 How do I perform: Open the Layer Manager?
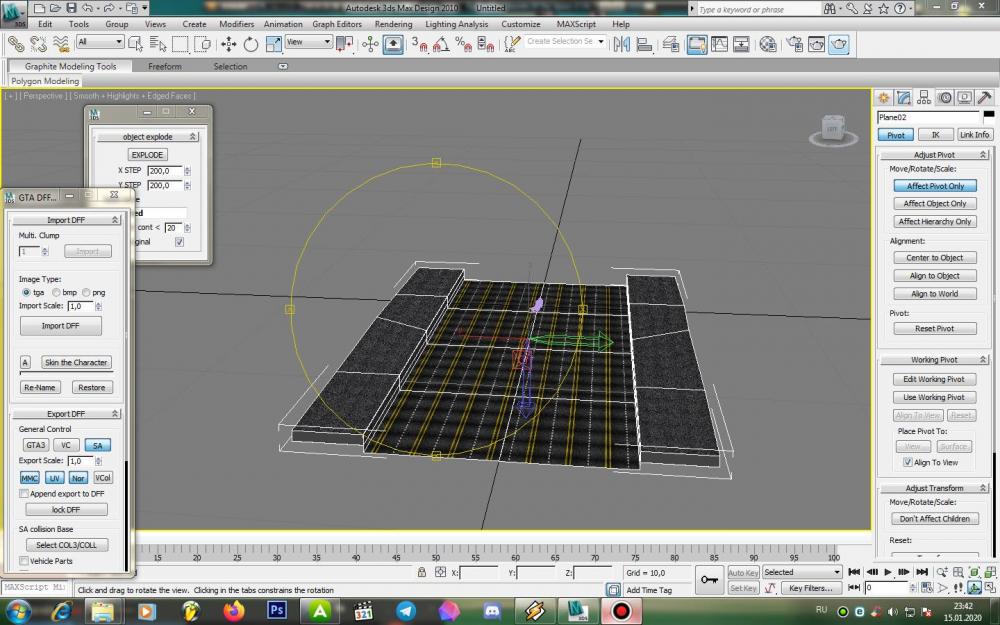pos(670,44)
